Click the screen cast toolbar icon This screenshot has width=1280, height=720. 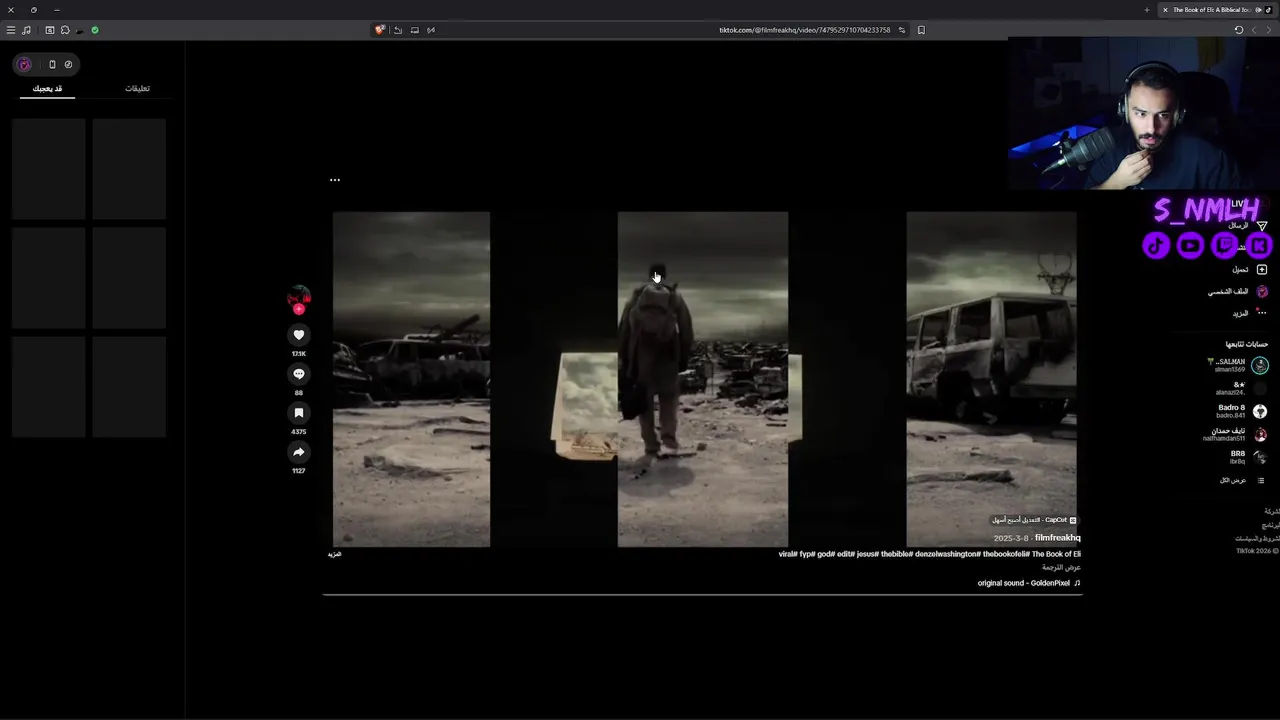pyautogui.click(x=415, y=30)
